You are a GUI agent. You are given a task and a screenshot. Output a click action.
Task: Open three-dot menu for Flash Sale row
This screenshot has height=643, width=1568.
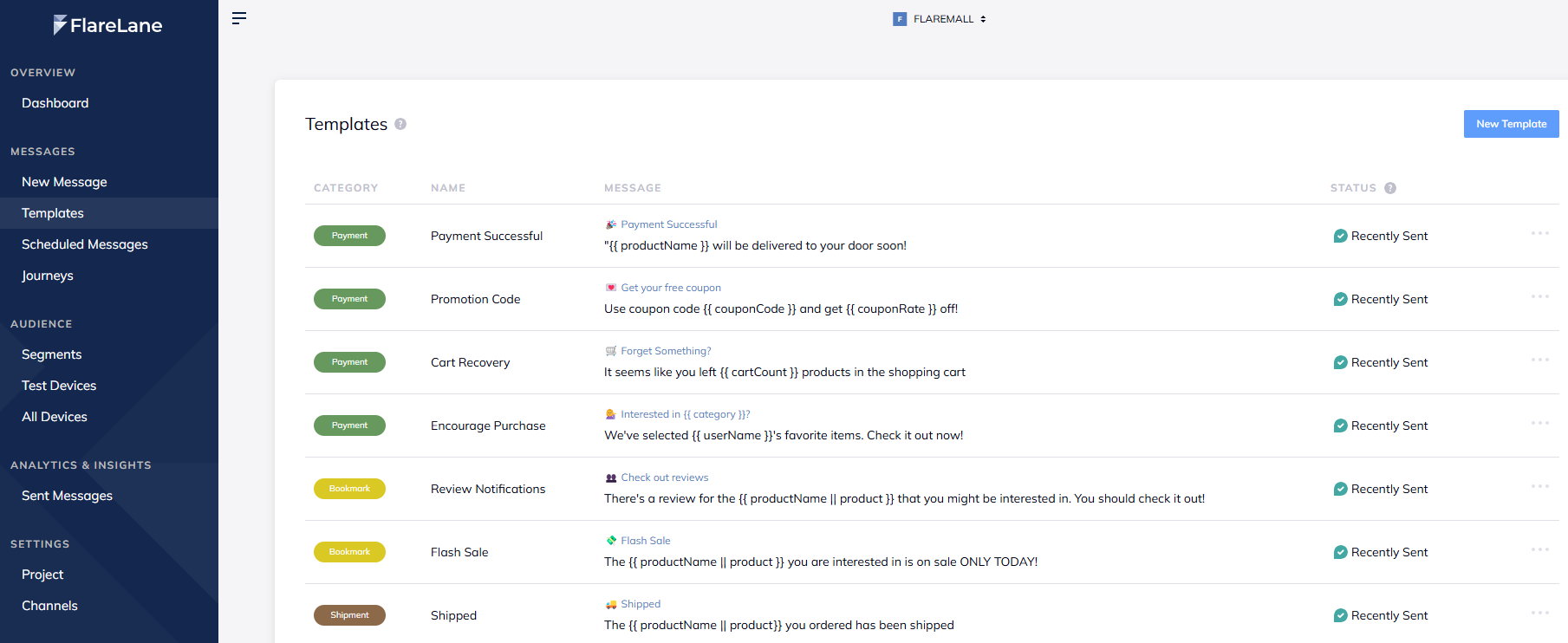tap(1539, 549)
